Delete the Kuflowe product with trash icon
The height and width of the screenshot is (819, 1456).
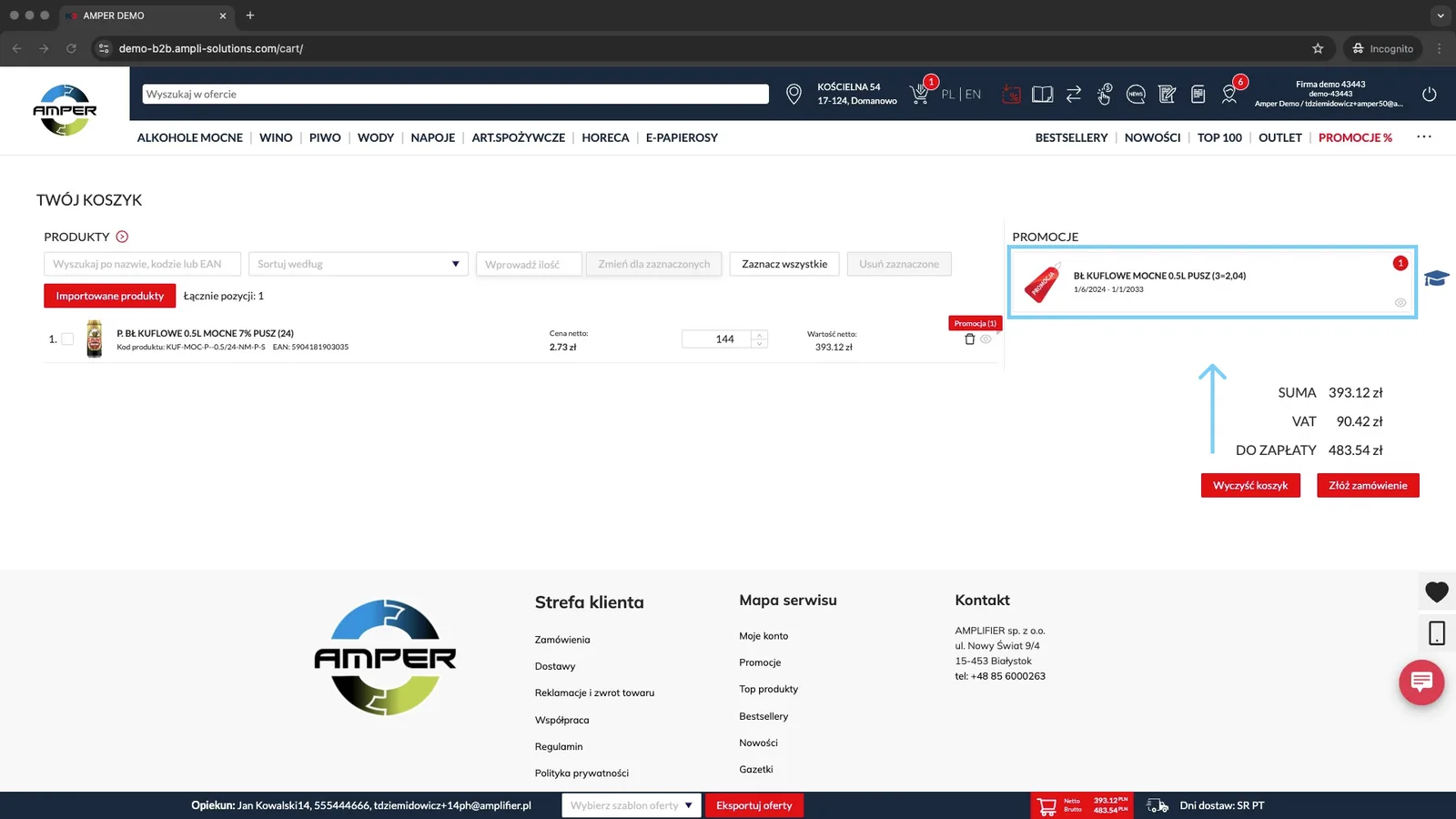(x=969, y=339)
